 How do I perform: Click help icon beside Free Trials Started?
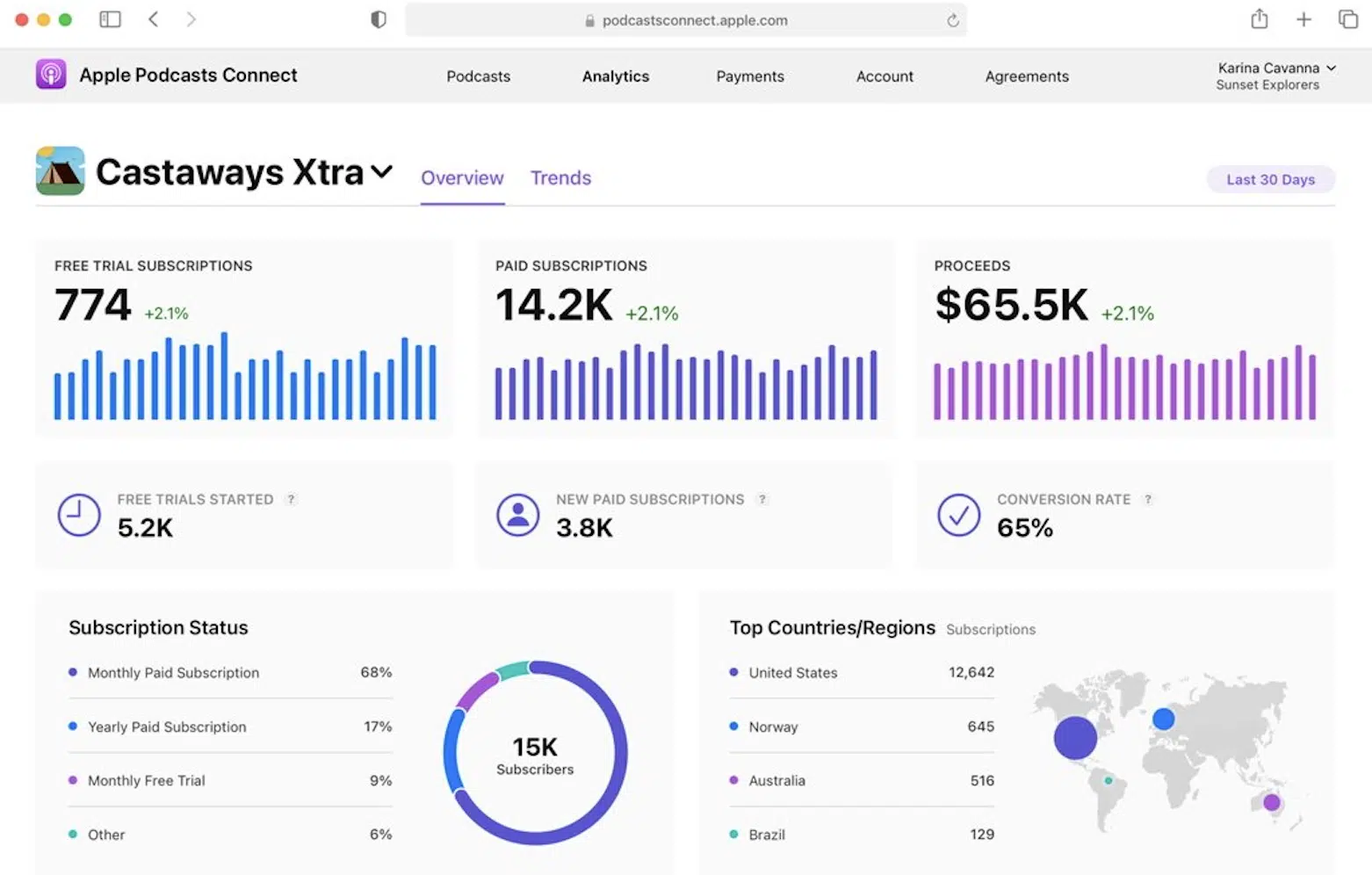tap(291, 499)
